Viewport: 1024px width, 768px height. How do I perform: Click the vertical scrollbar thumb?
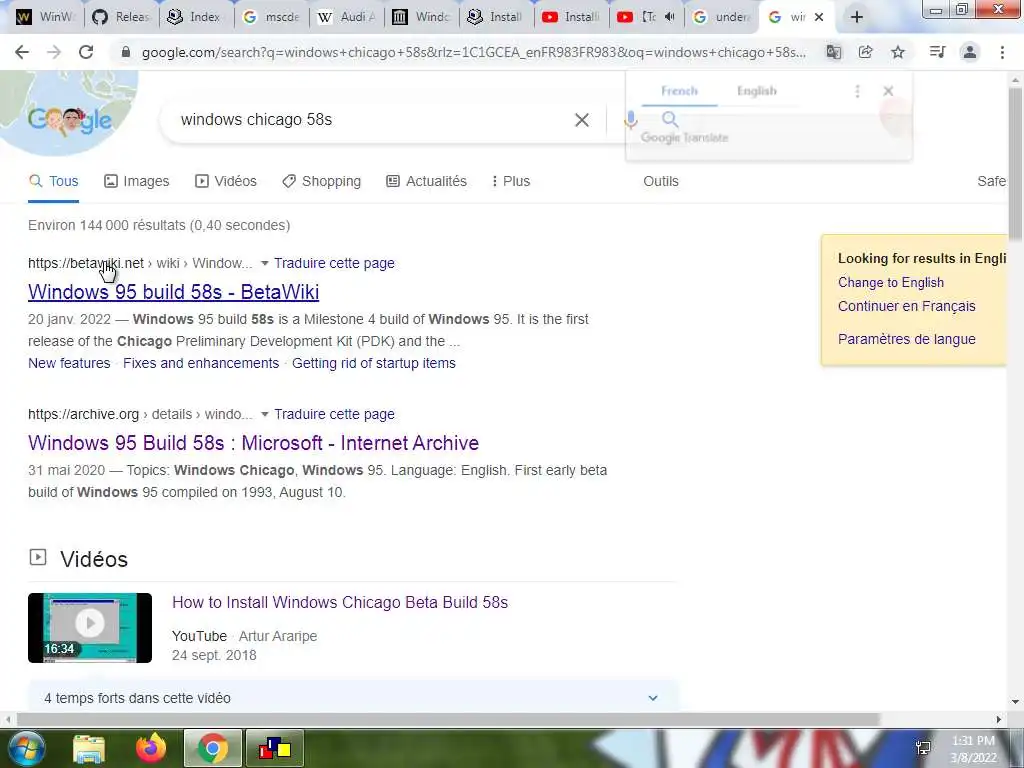[1015, 163]
